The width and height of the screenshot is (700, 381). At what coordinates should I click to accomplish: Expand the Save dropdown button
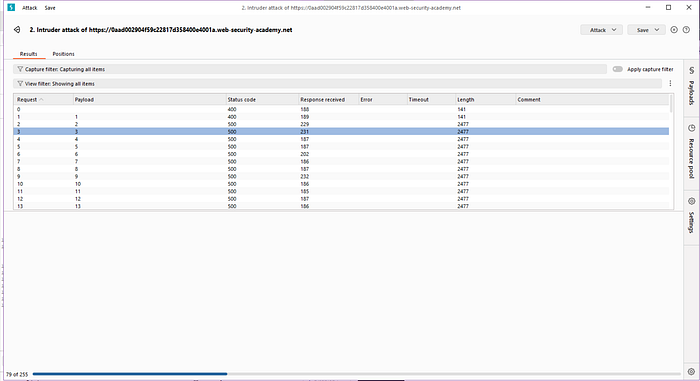(x=646, y=30)
